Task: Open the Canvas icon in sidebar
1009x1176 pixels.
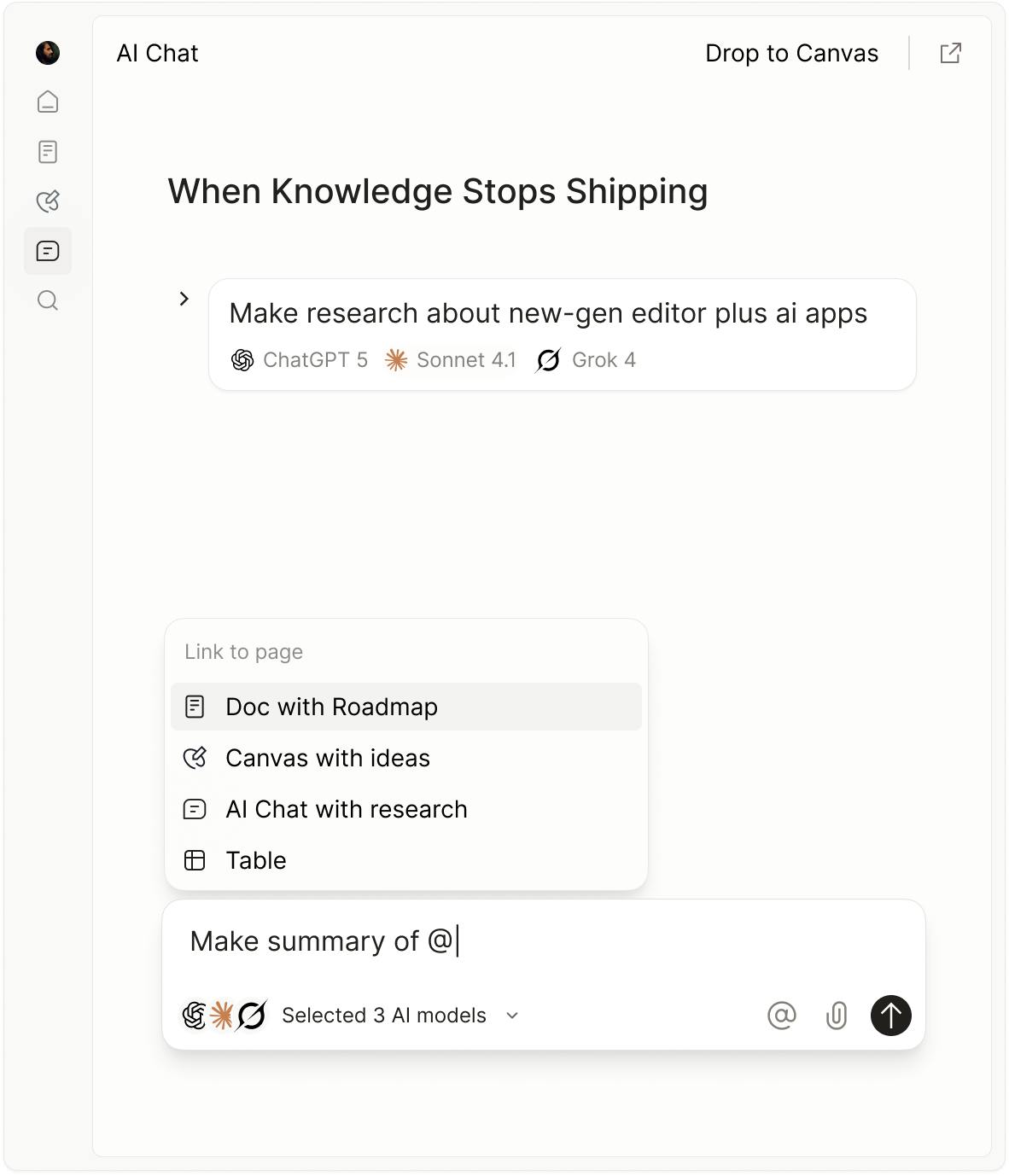Action: coord(48,201)
